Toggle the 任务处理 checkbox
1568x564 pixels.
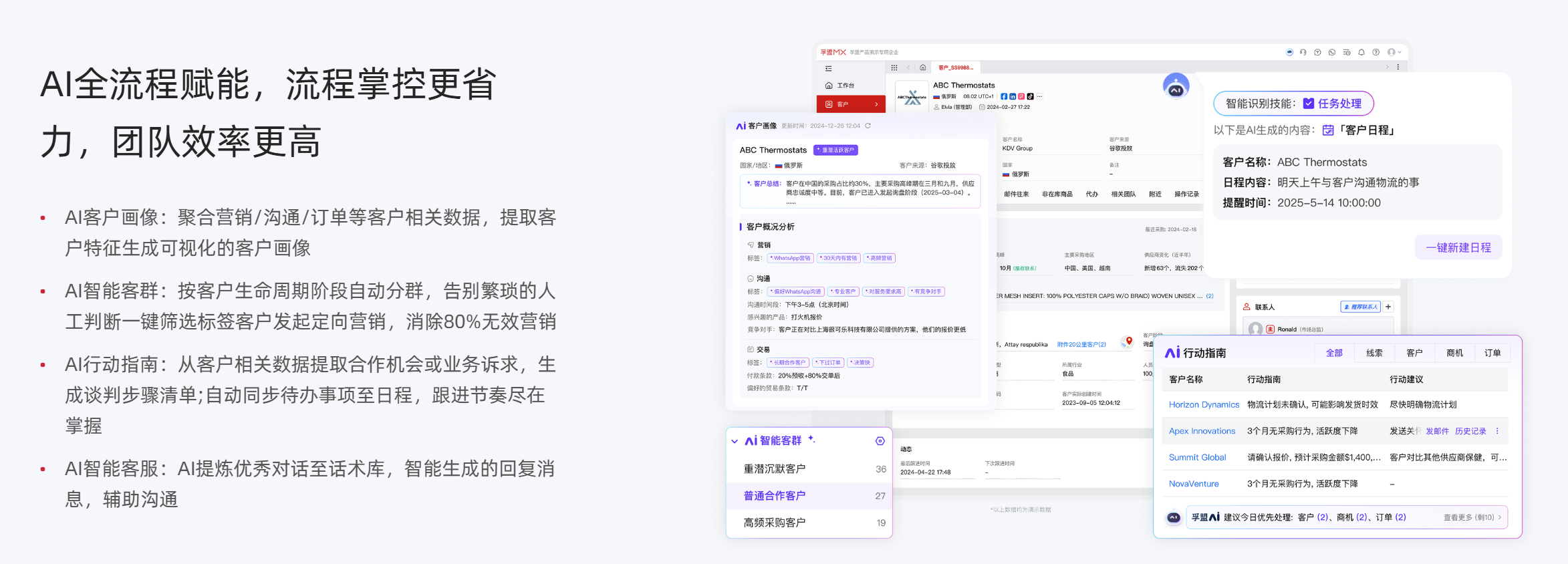1309,104
